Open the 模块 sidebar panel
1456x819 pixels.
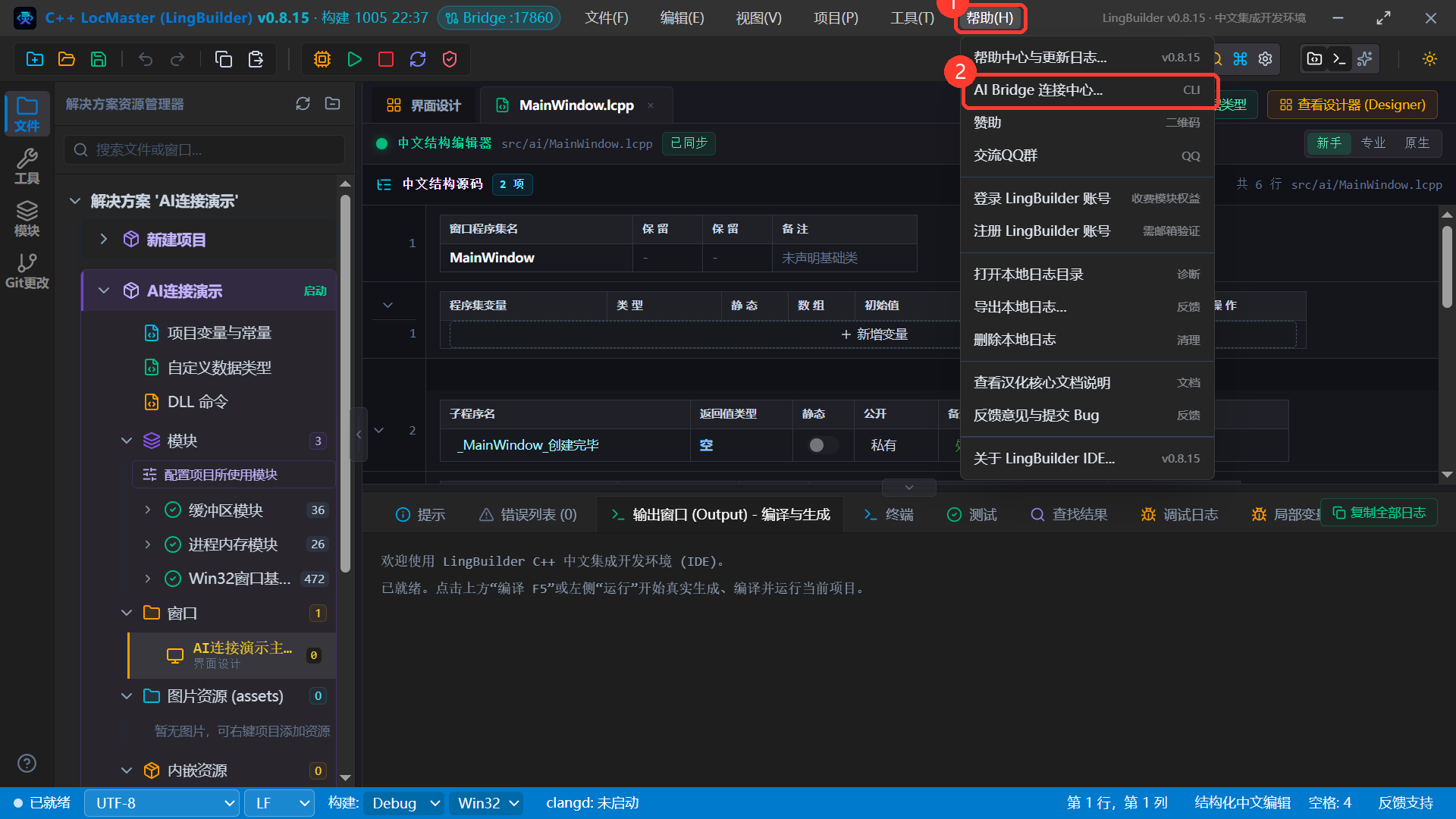[27, 218]
